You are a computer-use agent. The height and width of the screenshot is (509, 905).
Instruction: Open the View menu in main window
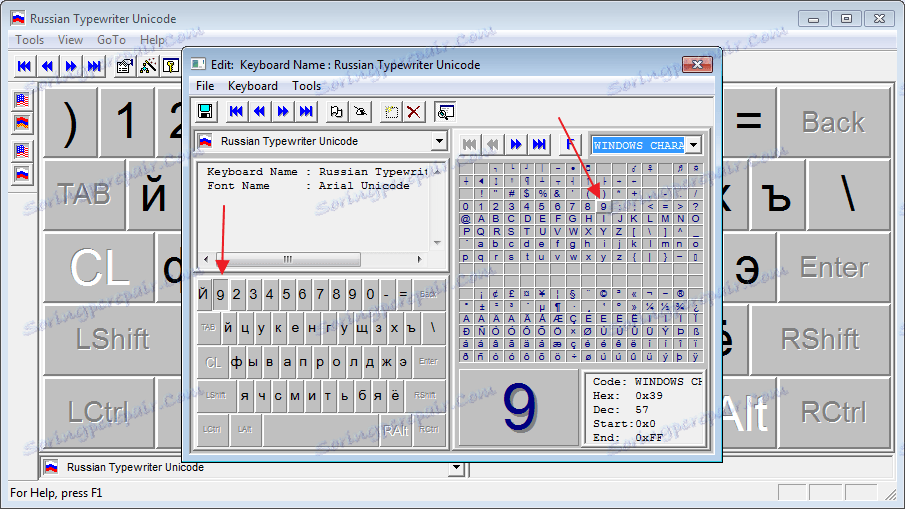coord(70,40)
